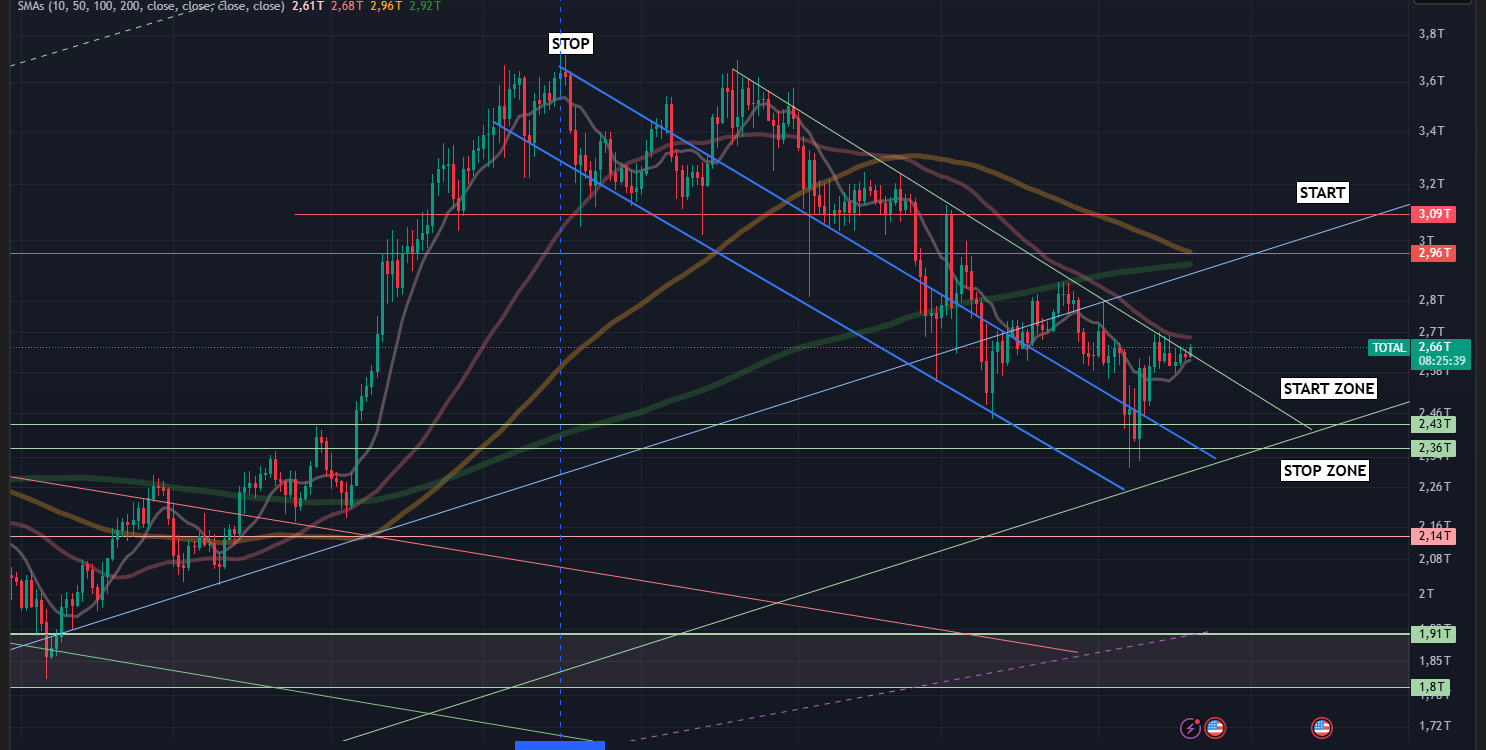
Task: Select the START ZONE text label
Action: [1328, 388]
